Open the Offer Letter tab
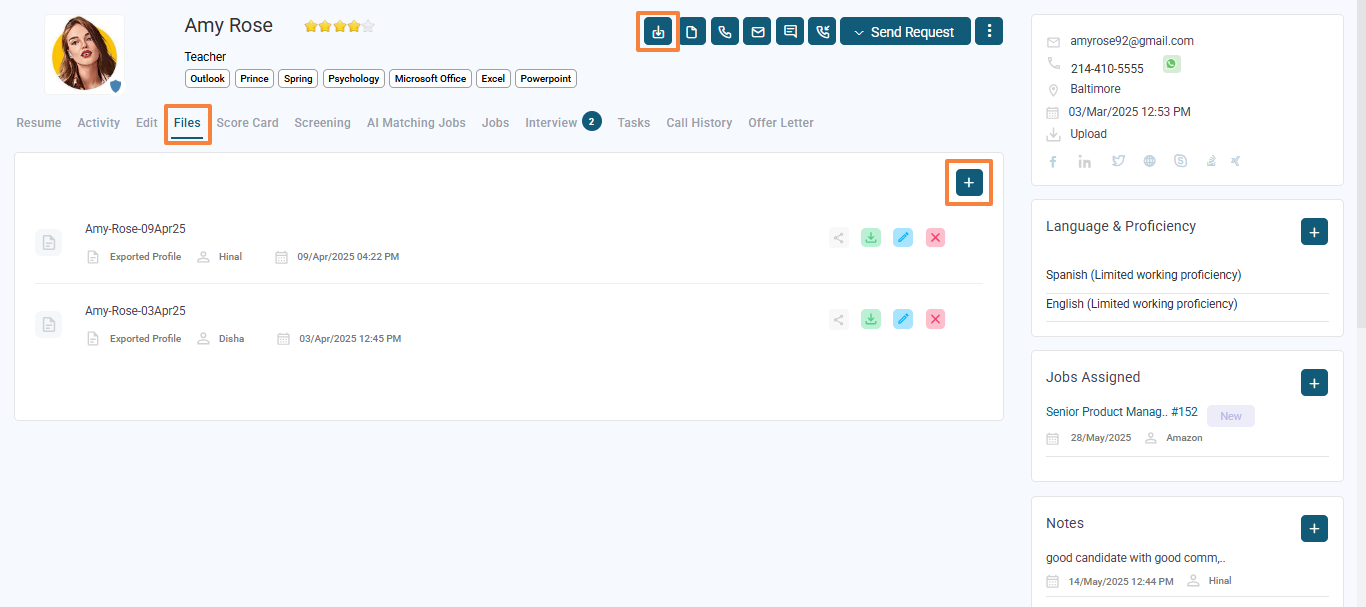The image size is (1366, 607). pos(781,123)
